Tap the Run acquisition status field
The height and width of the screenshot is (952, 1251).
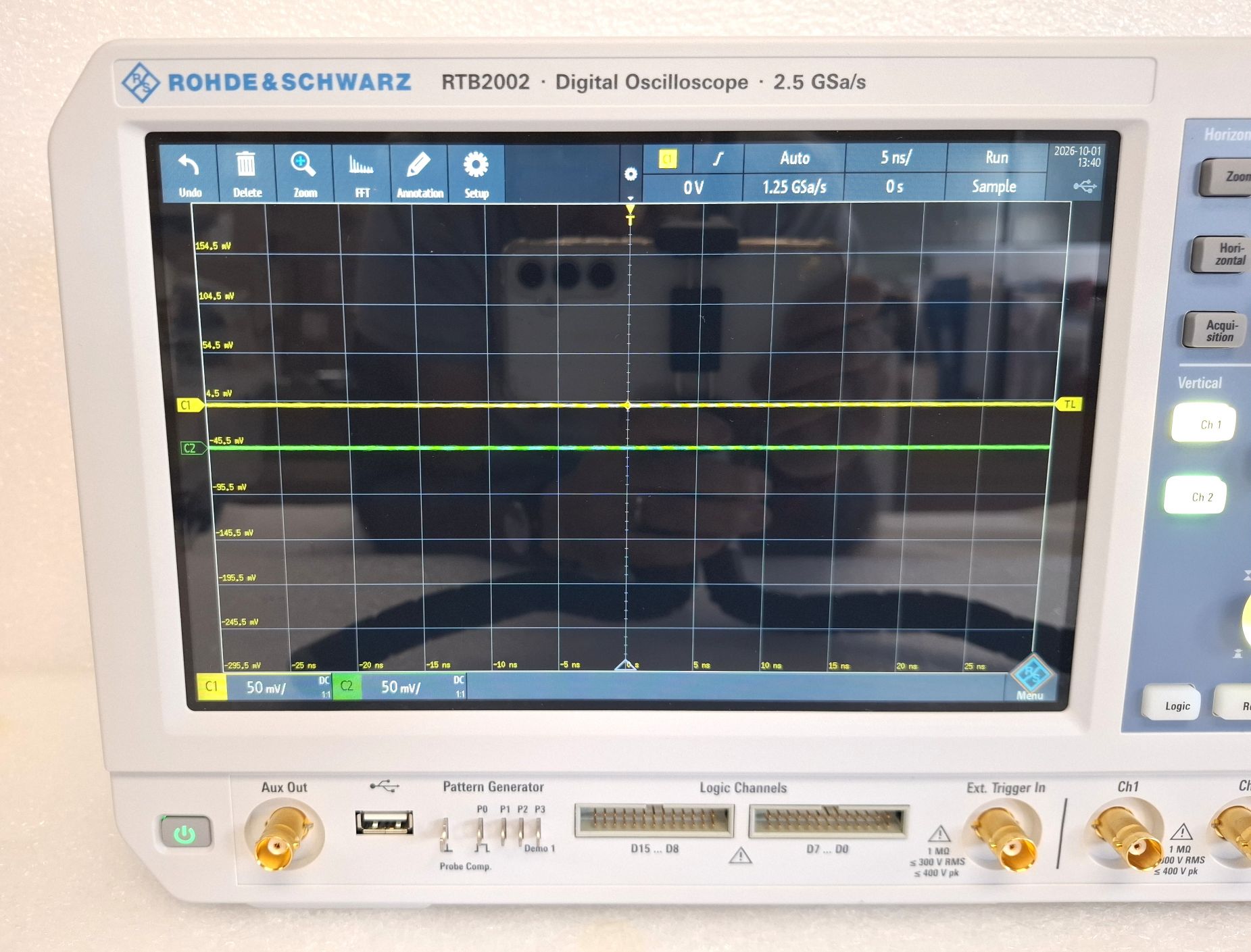996,158
